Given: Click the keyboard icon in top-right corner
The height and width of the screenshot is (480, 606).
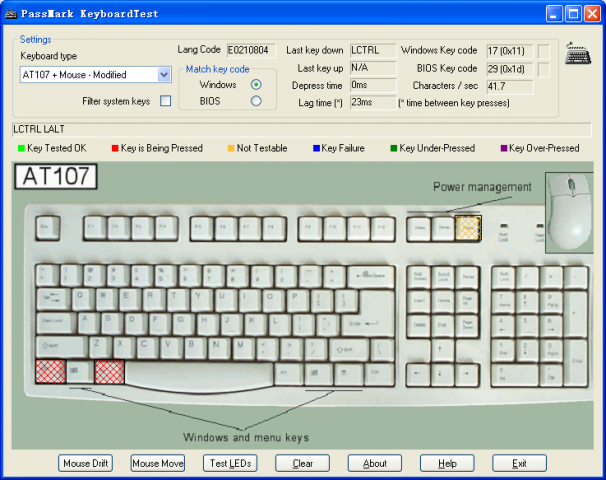Looking at the screenshot, I should (x=577, y=54).
